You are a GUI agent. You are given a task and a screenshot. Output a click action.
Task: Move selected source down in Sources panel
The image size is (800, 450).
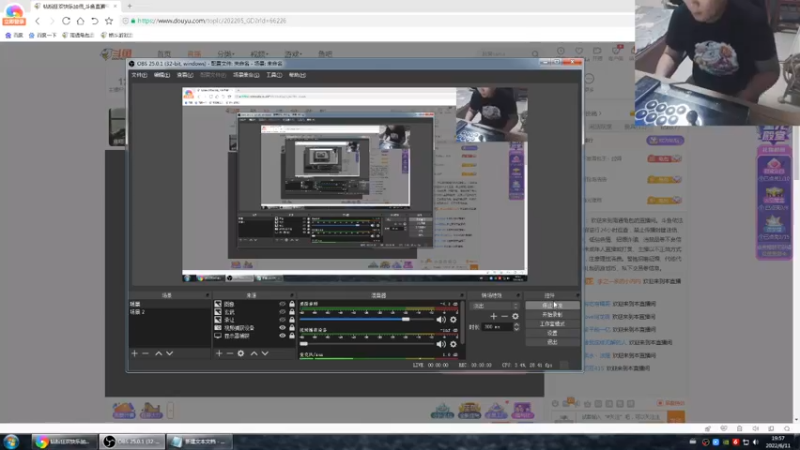coord(265,353)
